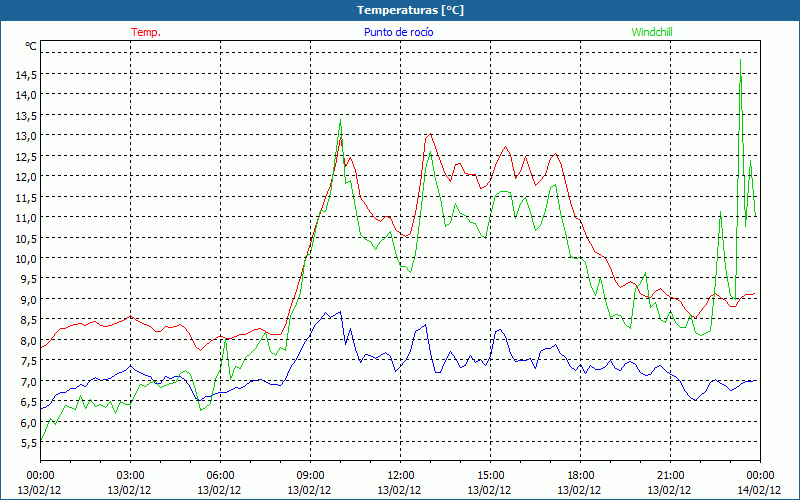Click the 10,5 y-axis value
The width and height of the screenshot is (800, 500).
26,238
